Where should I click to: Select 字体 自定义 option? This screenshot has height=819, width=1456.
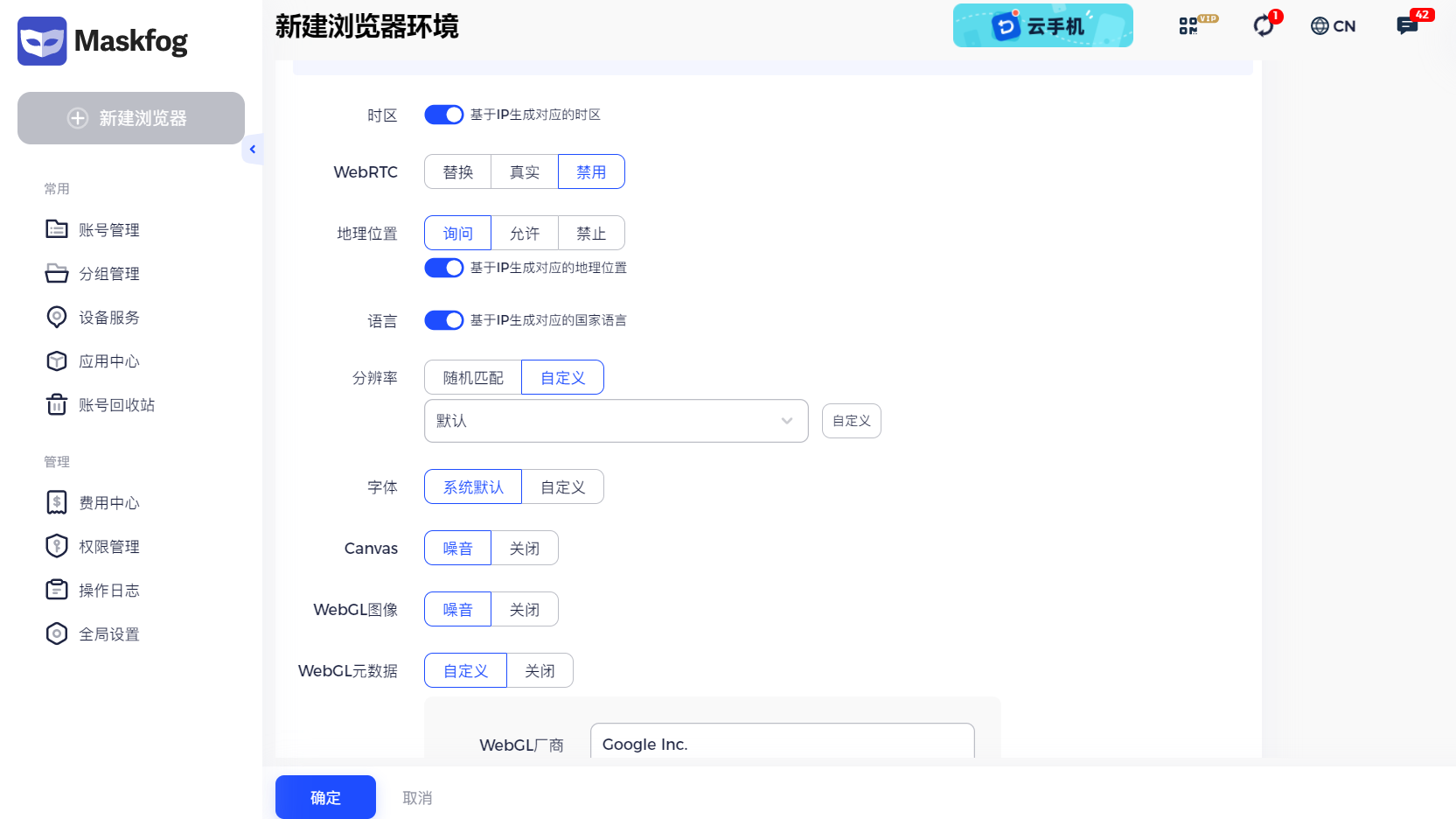click(x=562, y=486)
